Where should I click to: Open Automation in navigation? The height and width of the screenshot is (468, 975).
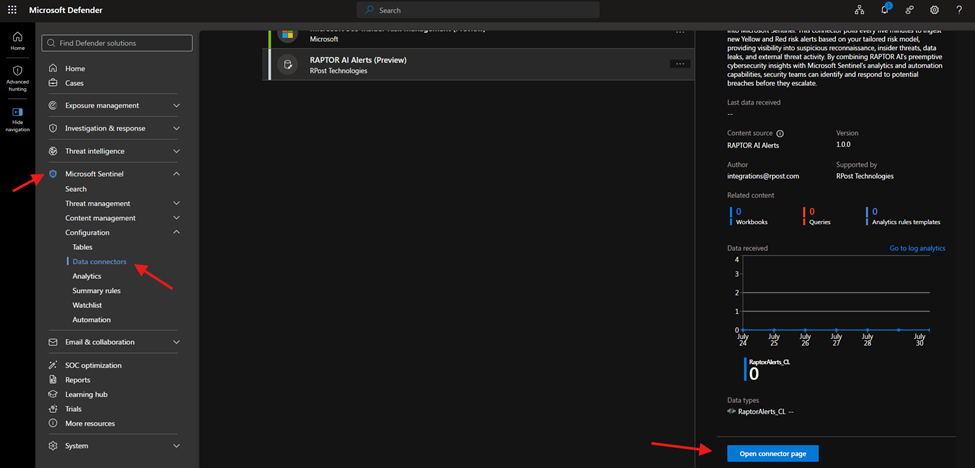click(91, 320)
